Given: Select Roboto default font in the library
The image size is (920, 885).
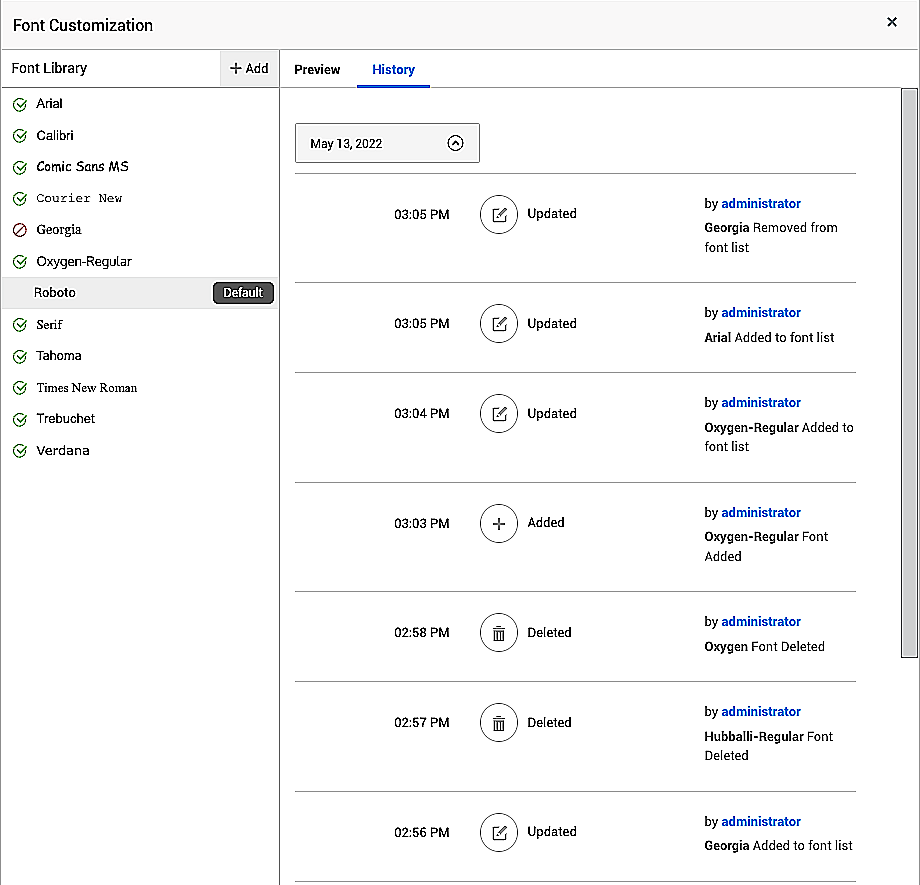Looking at the screenshot, I should coord(55,293).
